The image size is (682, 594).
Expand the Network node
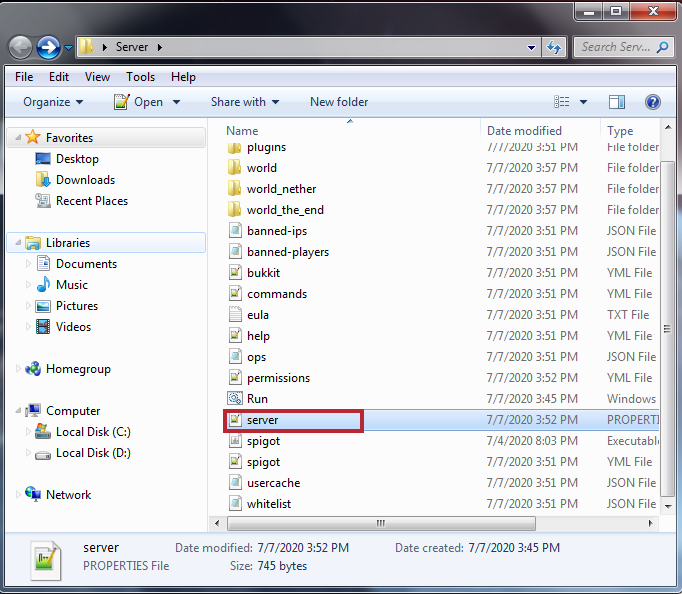coord(18,495)
